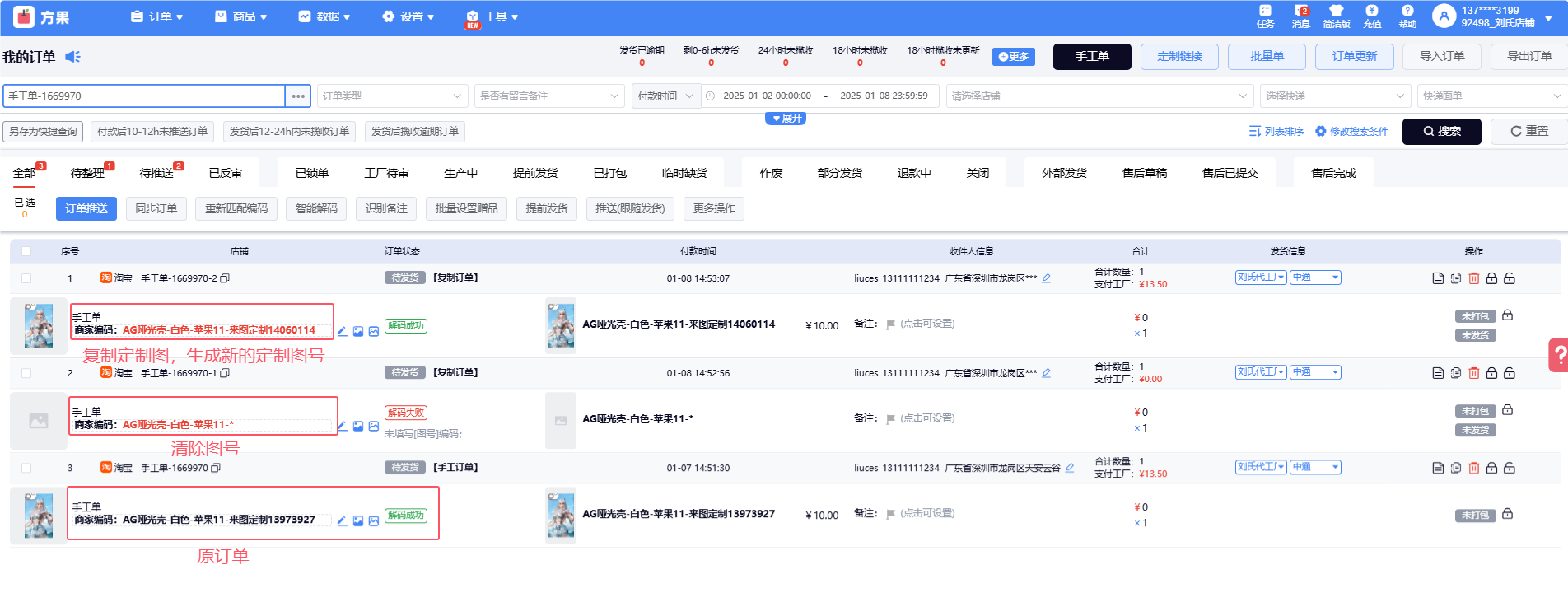Click the remark flag icon in order 3
This screenshot has height=616, width=1568.
click(x=890, y=514)
